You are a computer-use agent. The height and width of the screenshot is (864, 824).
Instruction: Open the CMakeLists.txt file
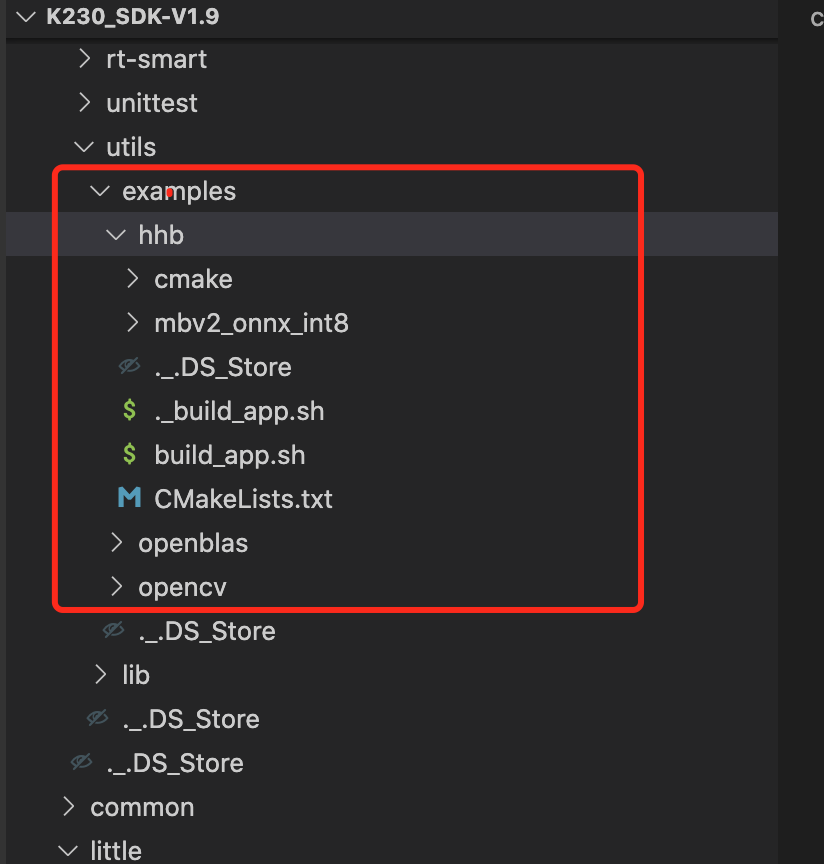click(243, 499)
